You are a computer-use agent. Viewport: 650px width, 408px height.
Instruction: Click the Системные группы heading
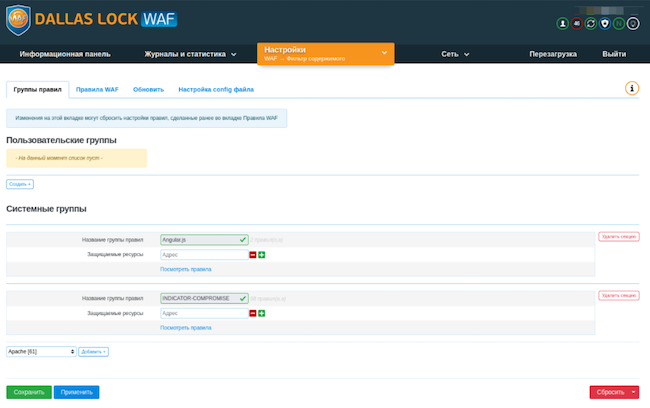[x=46, y=209]
